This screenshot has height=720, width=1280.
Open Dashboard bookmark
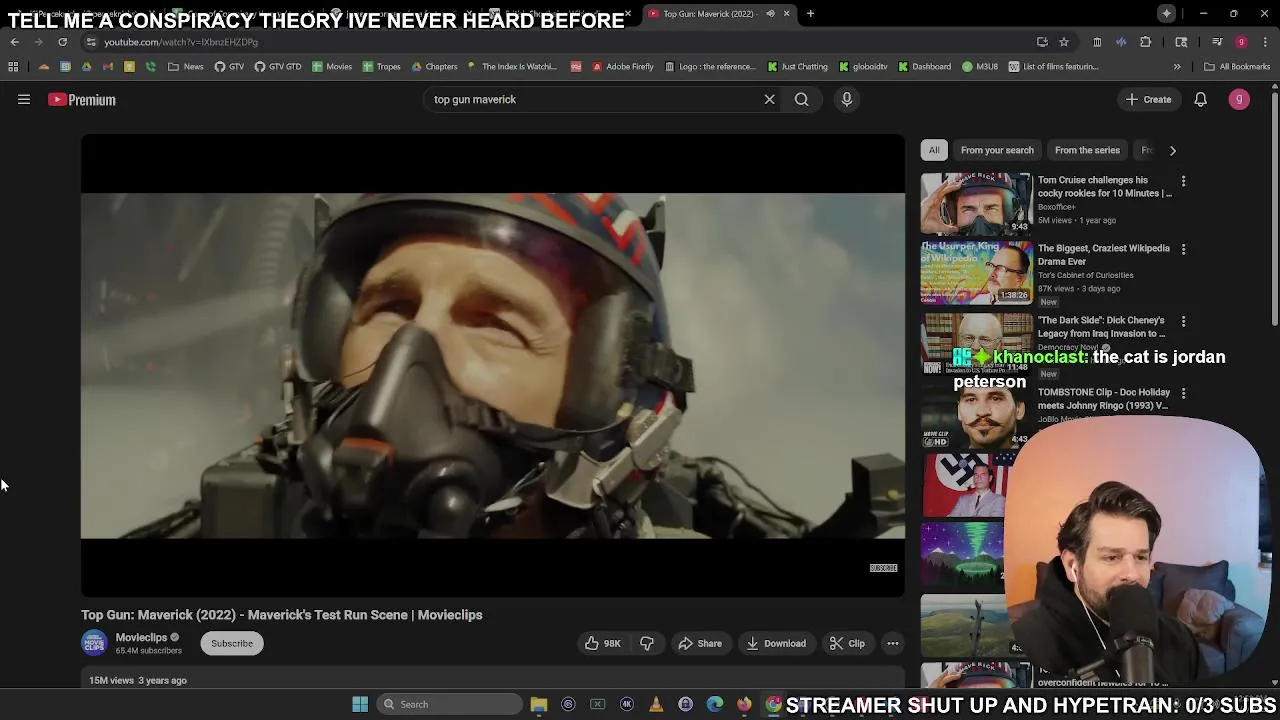[x=924, y=67]
